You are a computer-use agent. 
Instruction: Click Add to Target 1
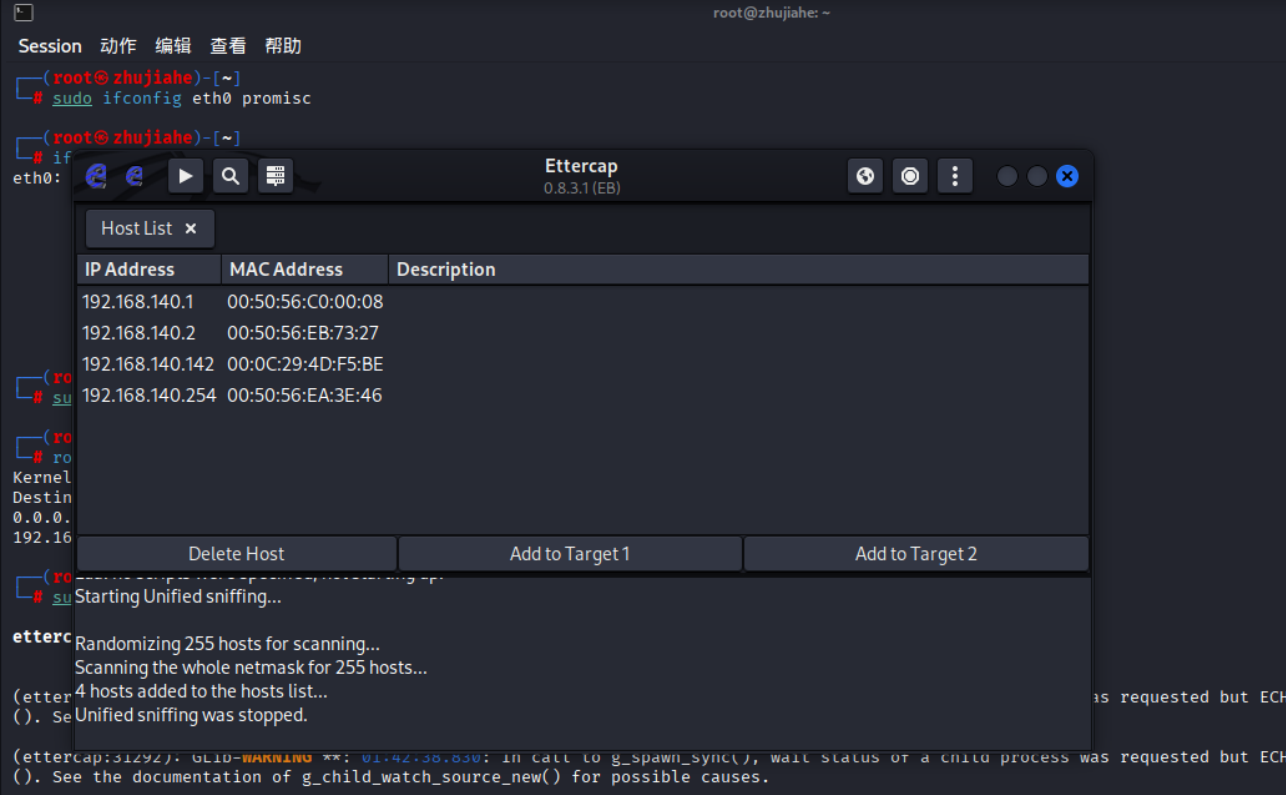click(x=570, y=554)
